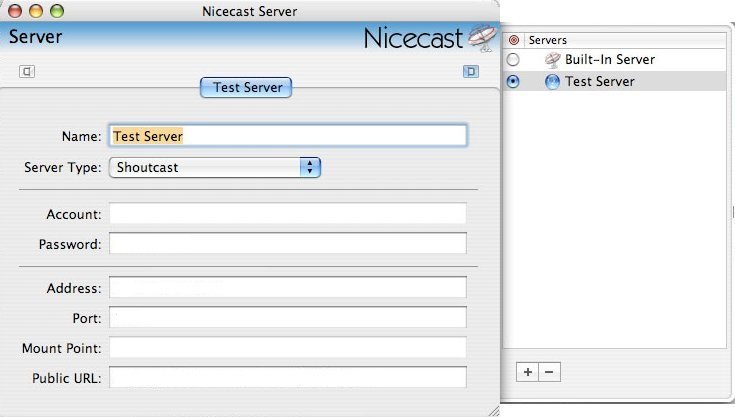Click the left drawer toggle icon
Screen dimensions: 735x417
point(27,72)
